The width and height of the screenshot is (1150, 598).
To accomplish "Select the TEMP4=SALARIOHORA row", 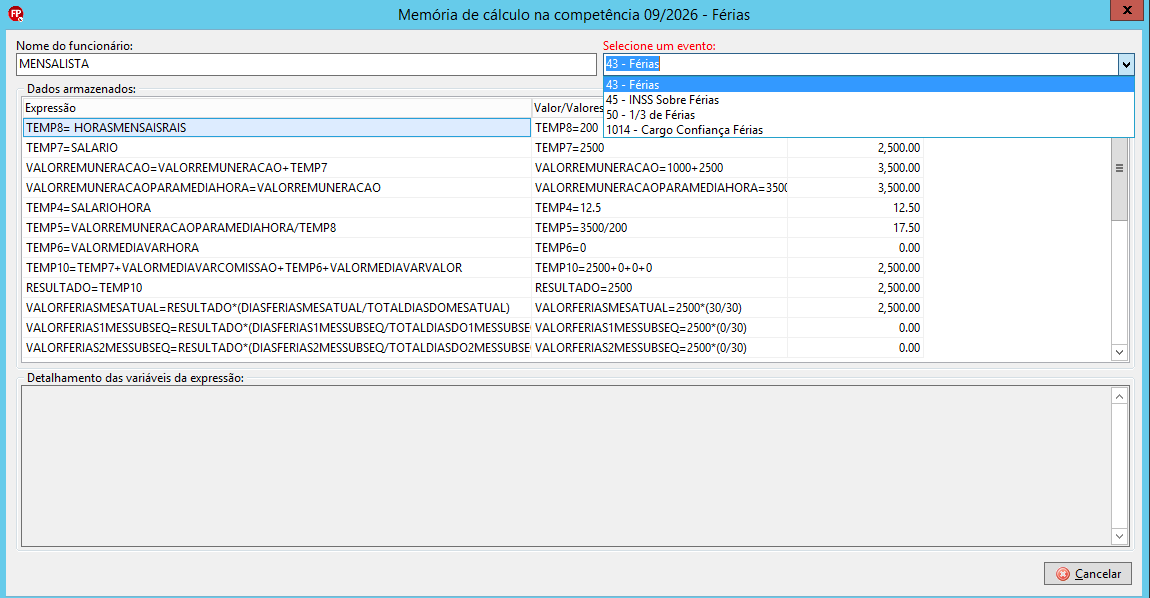I will pyautogui.click(x=276, y=208).
